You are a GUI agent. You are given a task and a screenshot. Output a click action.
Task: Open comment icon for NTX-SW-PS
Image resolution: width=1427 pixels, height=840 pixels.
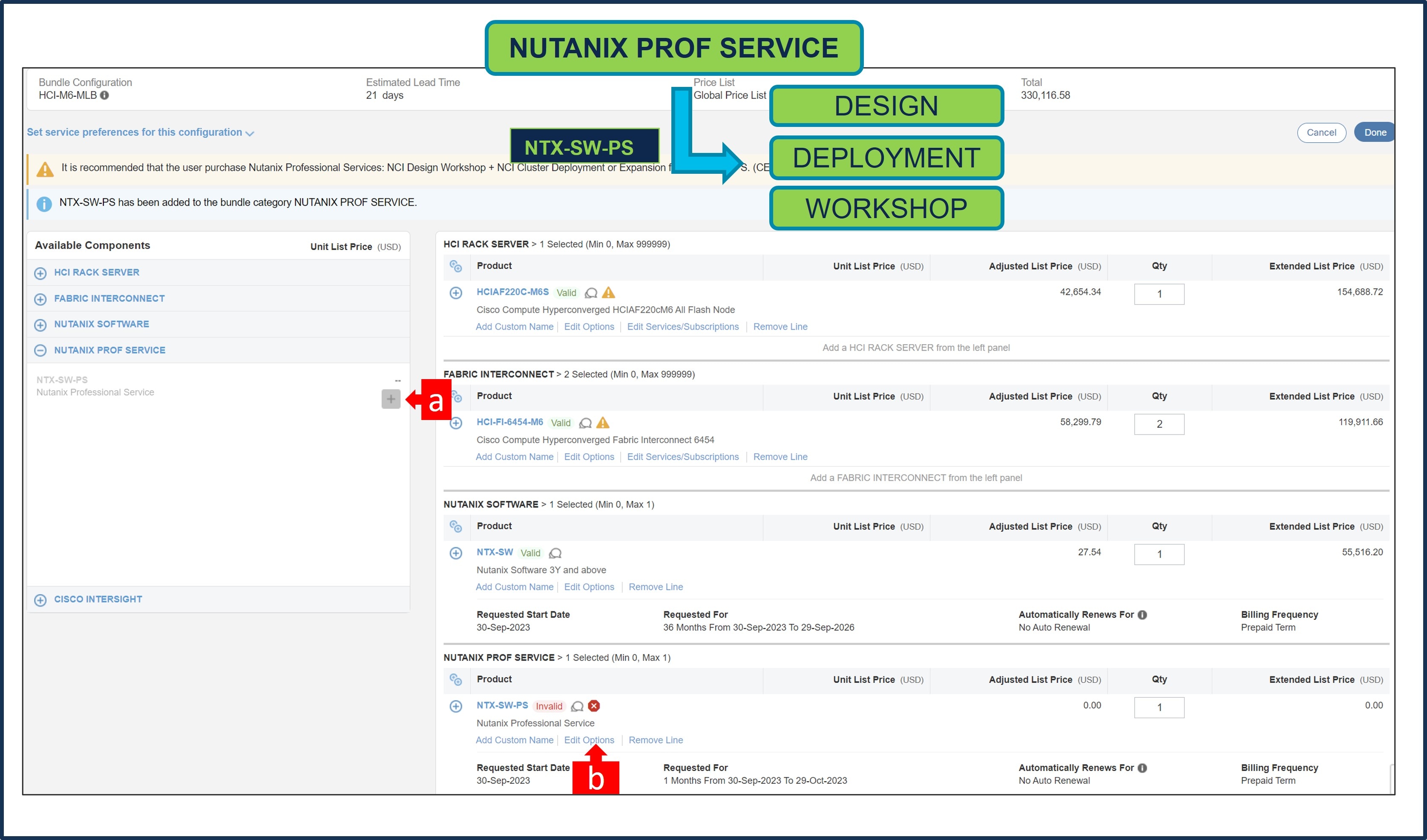coord(577,706)
